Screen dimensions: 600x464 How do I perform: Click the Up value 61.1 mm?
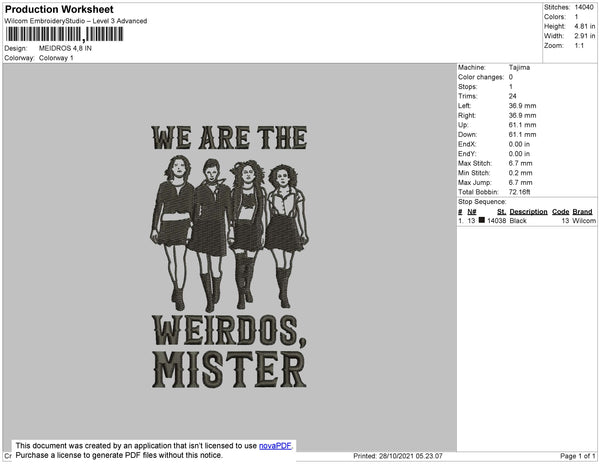522,125
